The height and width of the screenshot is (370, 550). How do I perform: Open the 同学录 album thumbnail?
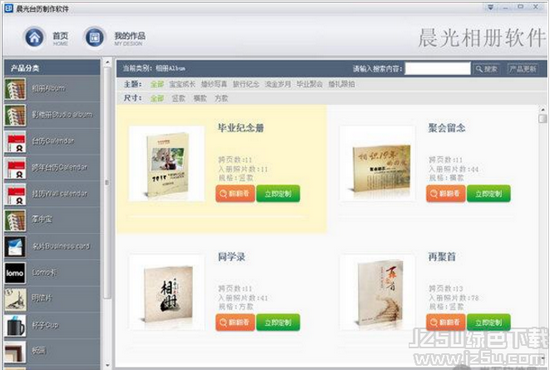167,292
